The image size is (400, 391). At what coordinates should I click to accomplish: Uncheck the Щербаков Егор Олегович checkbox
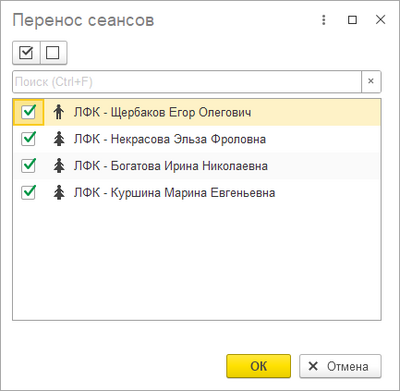tap(28, 112)
